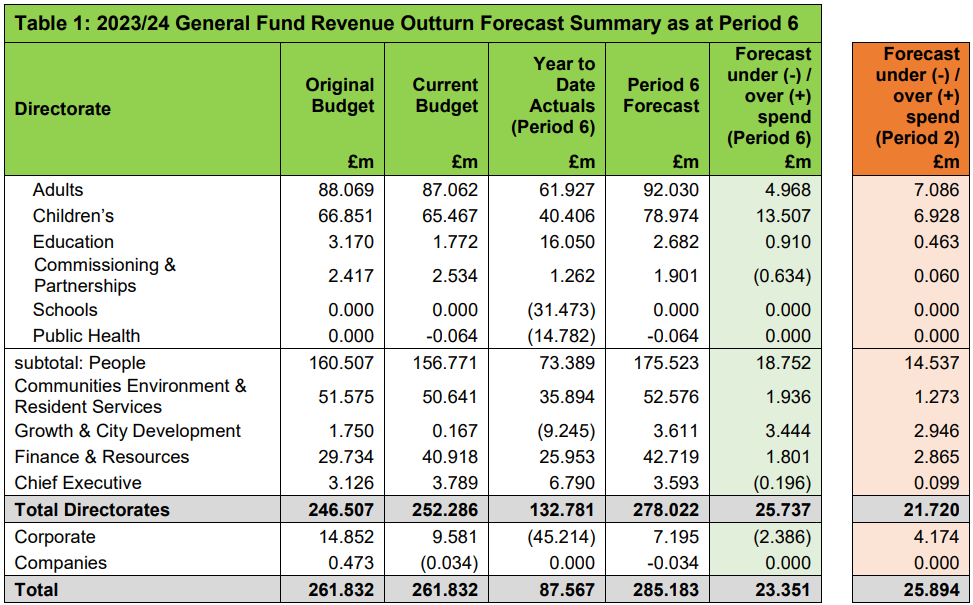
Task: Click the 'Total Directorates' row label
Action: [x=92, y=510]
